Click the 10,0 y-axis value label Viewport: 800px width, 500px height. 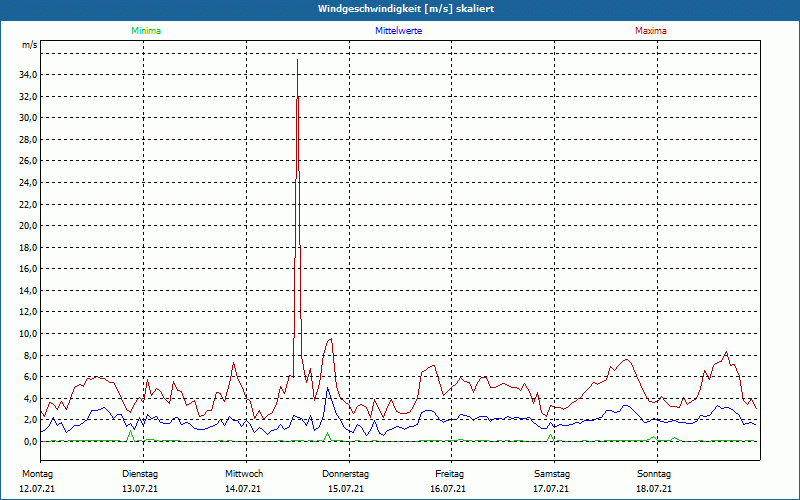(28, 334)
